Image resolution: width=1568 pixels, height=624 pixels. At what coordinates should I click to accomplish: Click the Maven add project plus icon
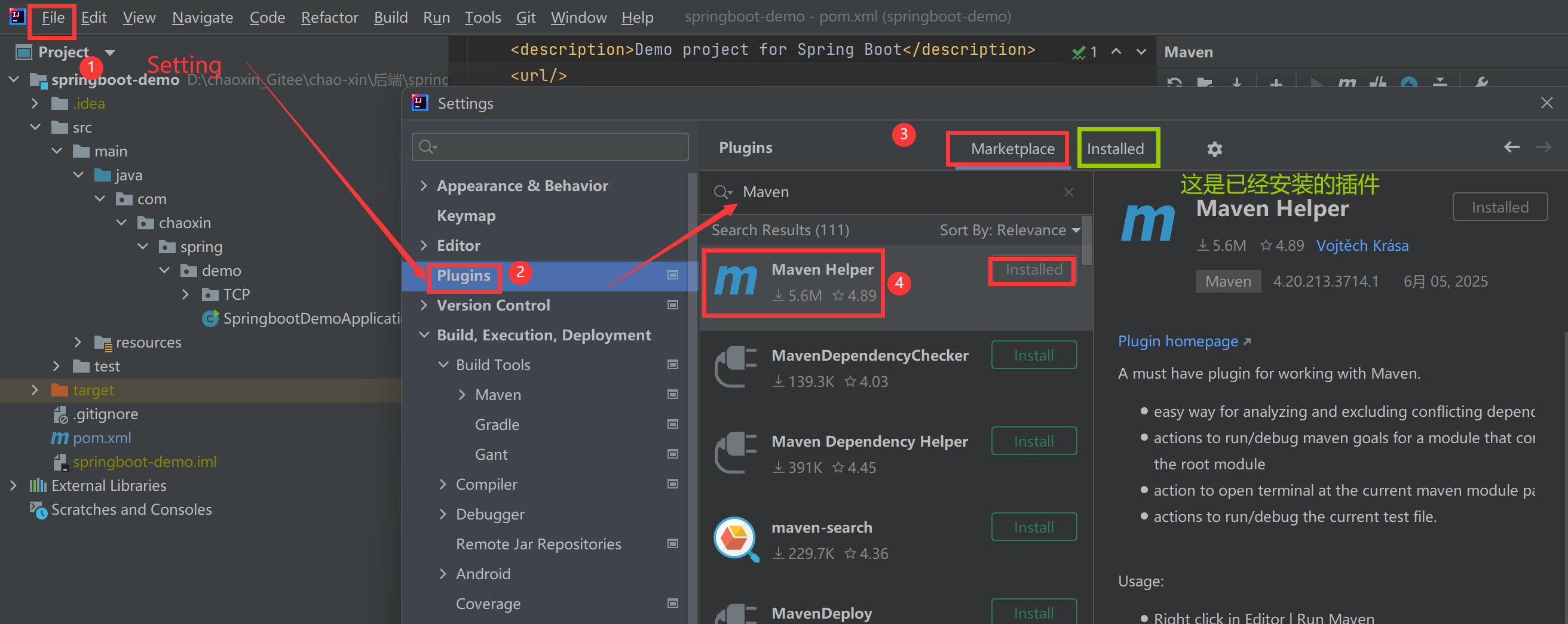(1276, 82)
